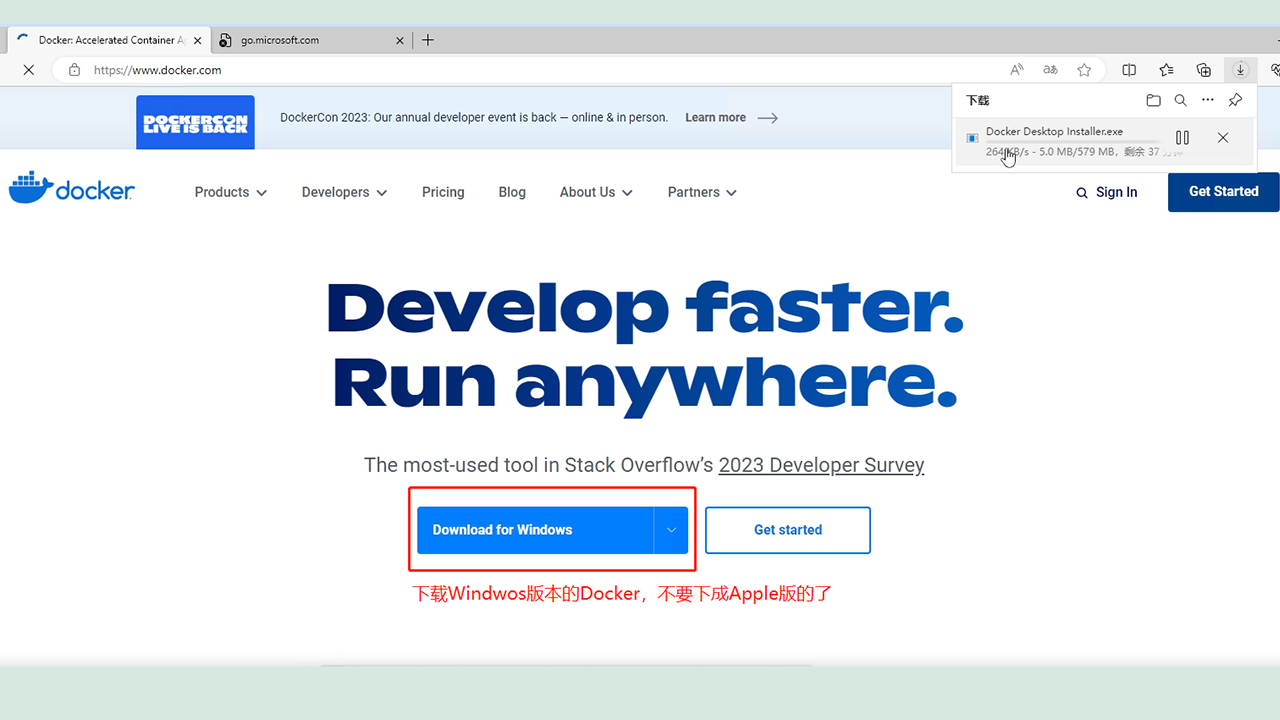Viewport: 1280px width, 720px height.
Task: Open the Pricing page
Action: tap(443, 192)
